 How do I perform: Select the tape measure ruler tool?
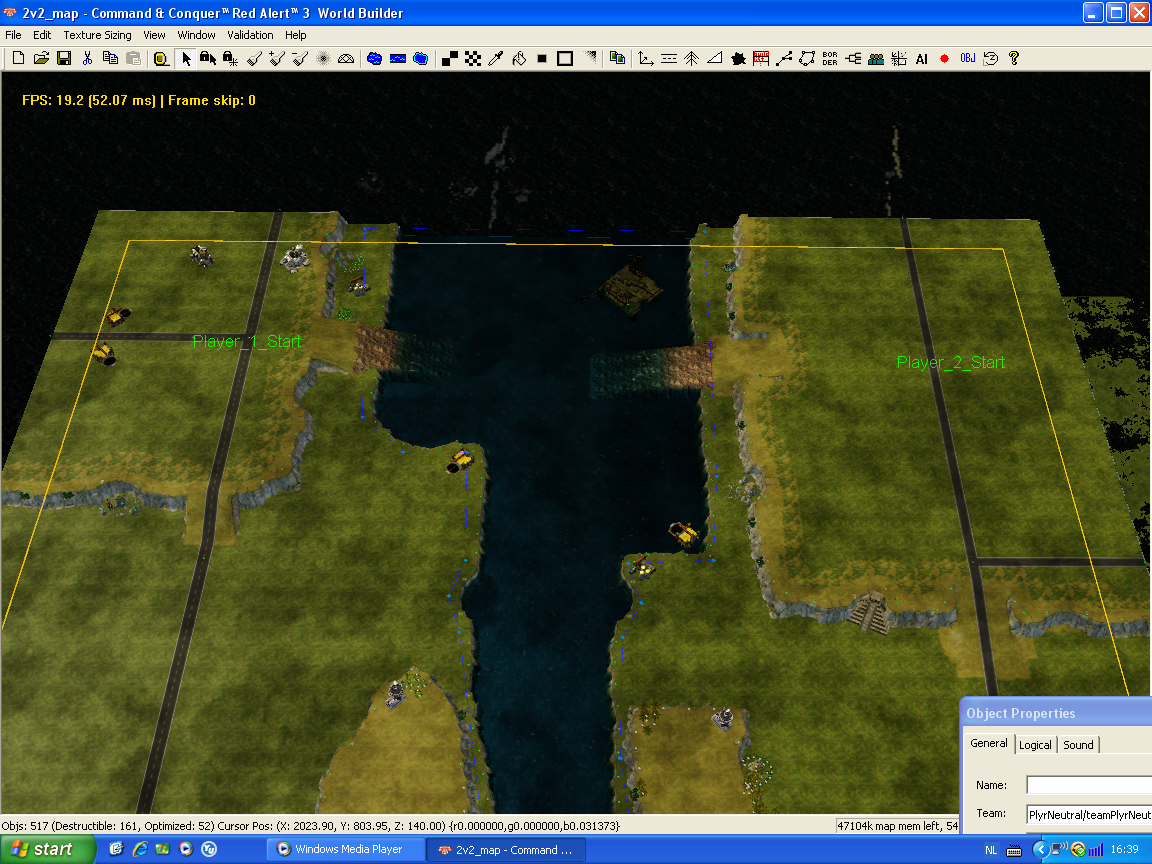click(x=161, y=58)
